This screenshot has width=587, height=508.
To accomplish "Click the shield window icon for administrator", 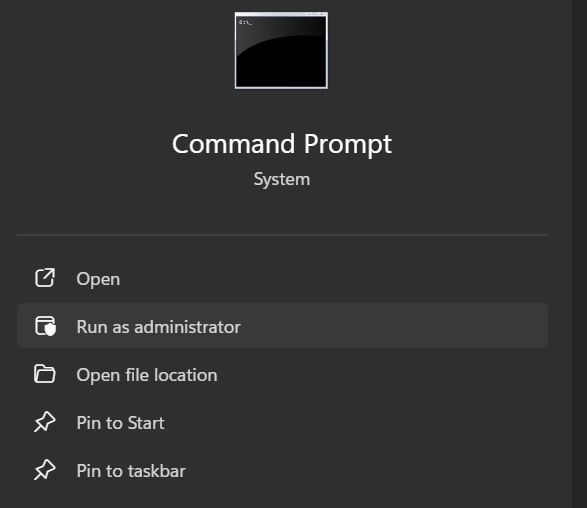I will pos(45,326).
